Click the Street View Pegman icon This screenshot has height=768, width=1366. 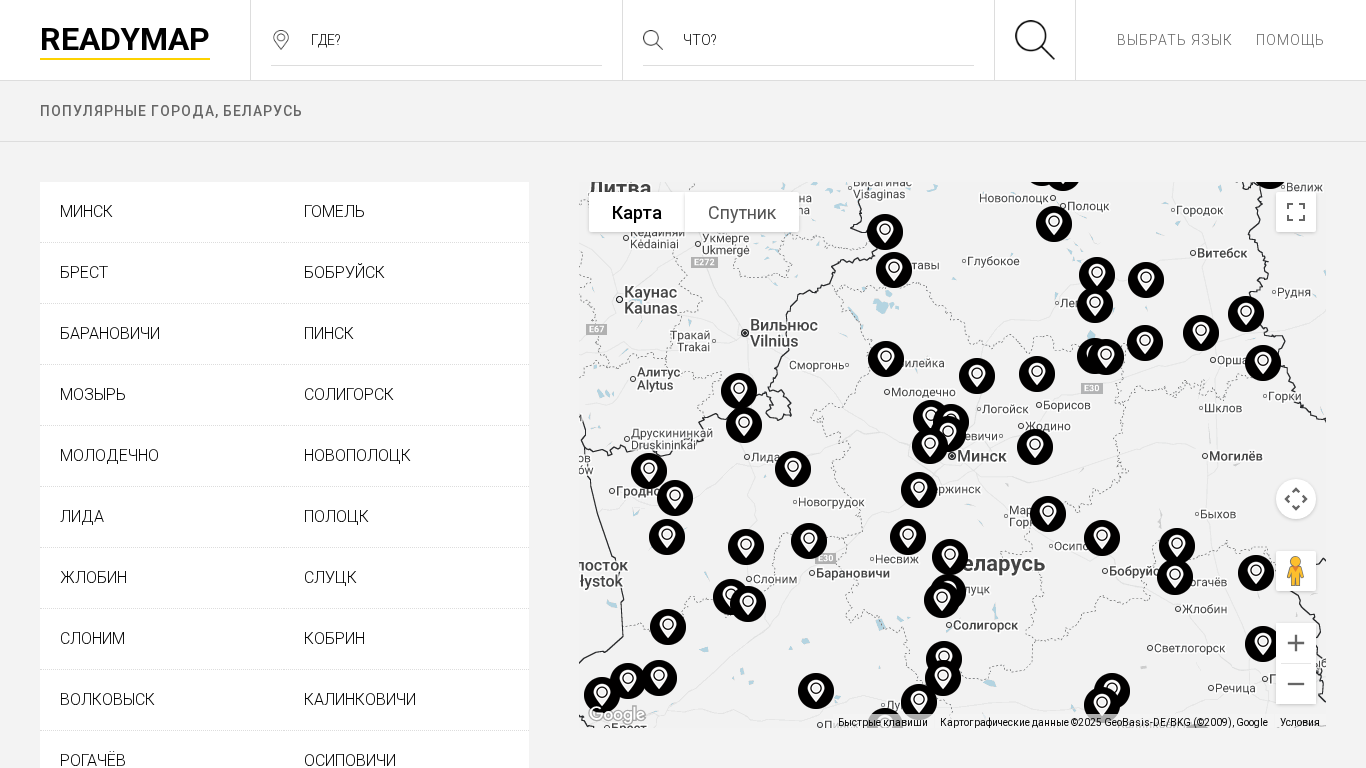pyautogui.click(x=1296, y=571)
